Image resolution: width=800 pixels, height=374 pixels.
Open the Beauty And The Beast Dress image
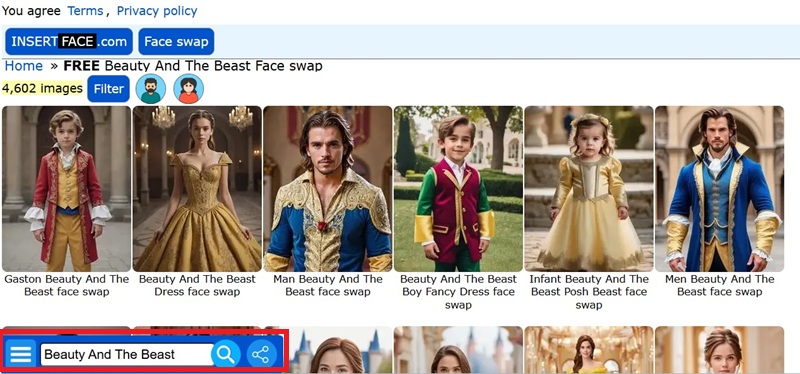(197, 189)
